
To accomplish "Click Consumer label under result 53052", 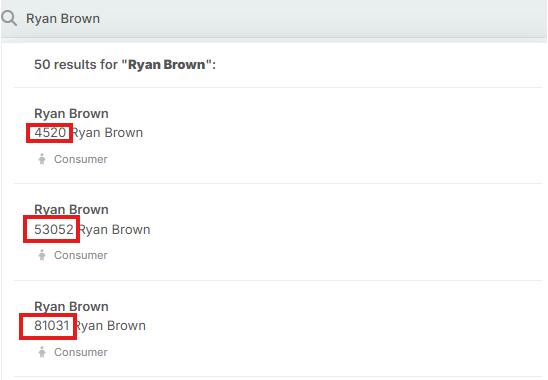I will [81, 255].
